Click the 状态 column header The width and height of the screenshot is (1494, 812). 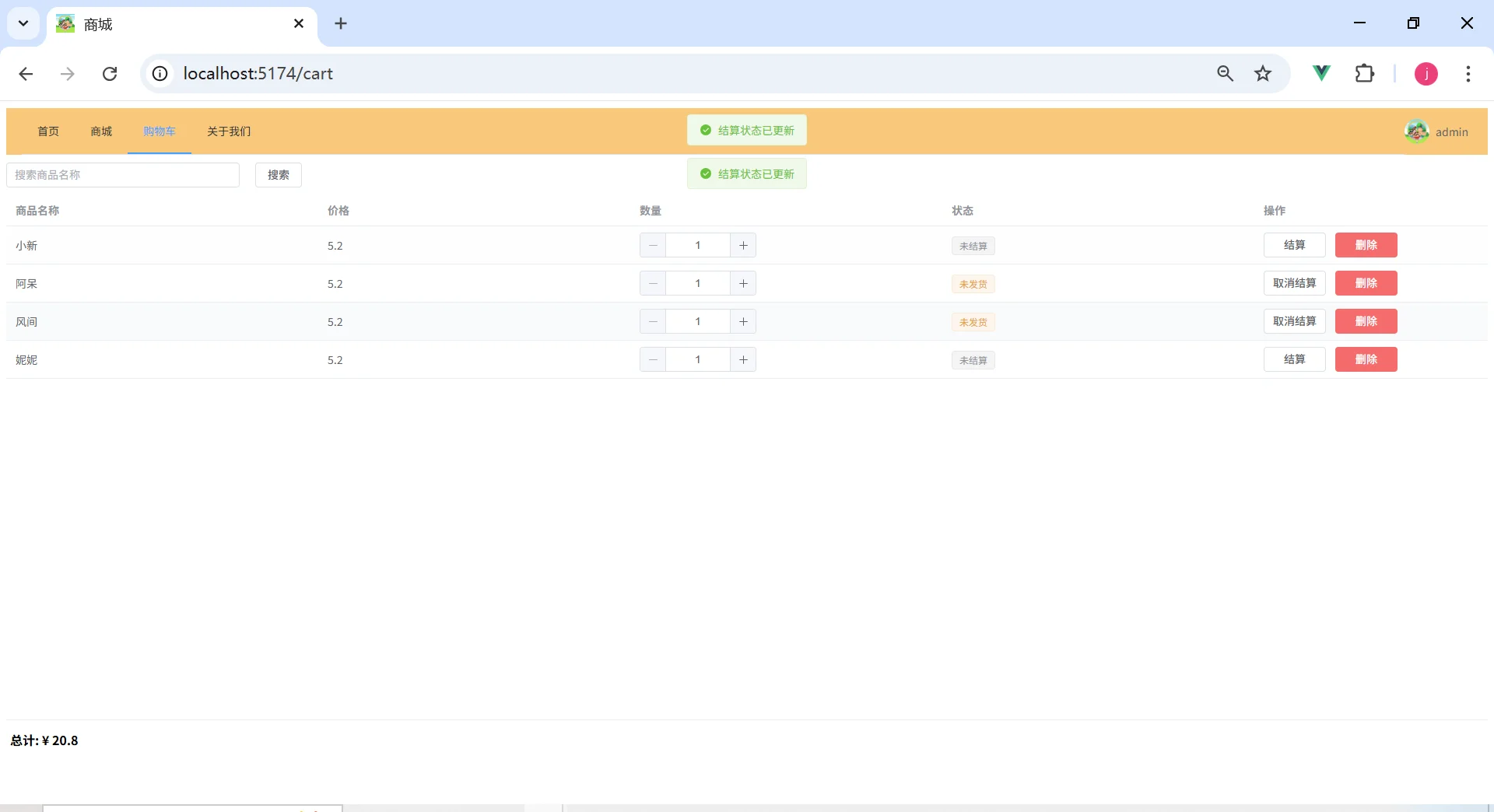tap(963, 211)
